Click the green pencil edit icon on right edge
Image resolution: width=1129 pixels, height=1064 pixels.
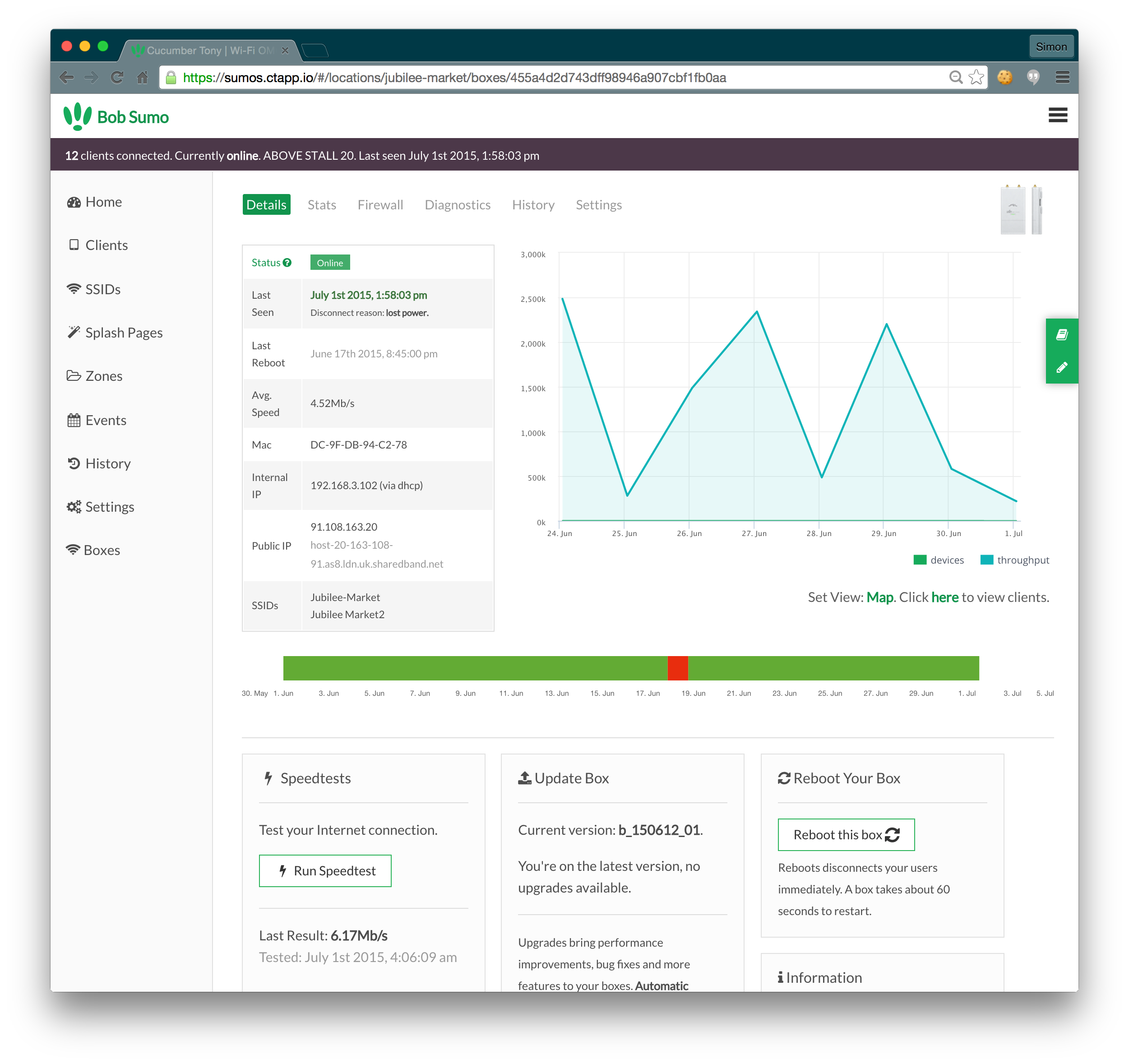pos(1061,367)
